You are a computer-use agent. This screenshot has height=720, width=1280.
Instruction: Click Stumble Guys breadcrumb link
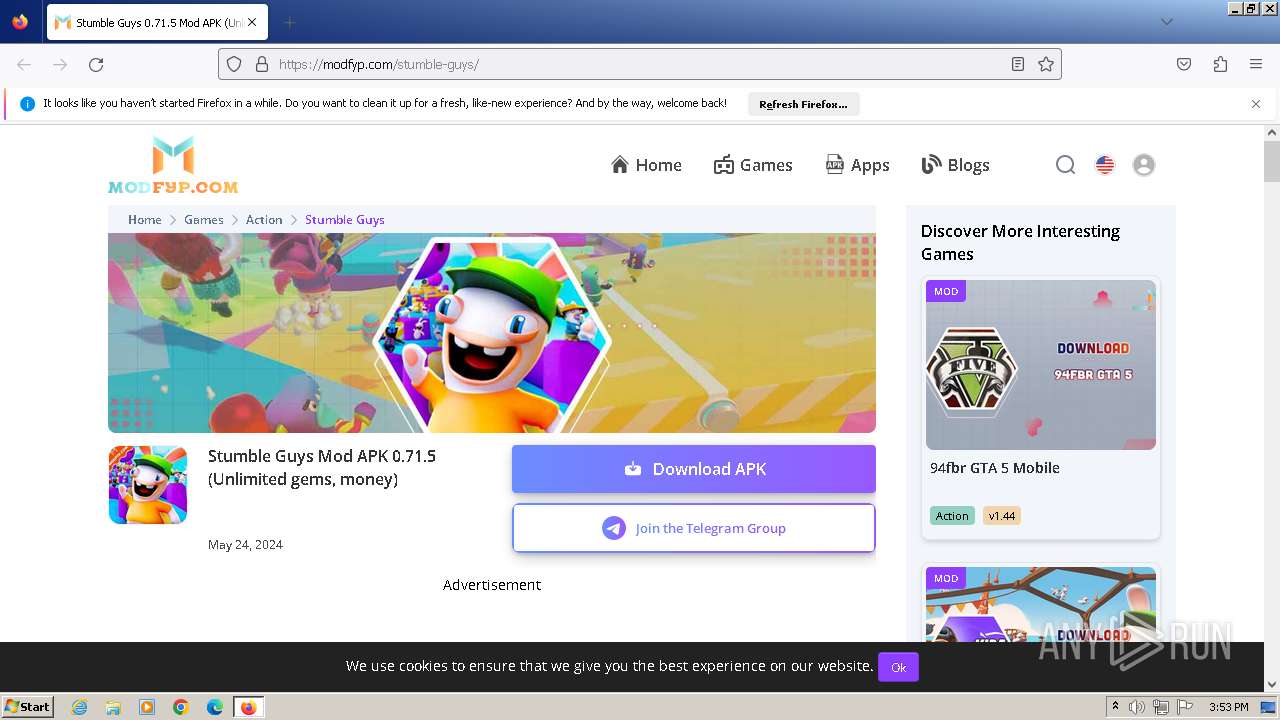click(345, 219)
